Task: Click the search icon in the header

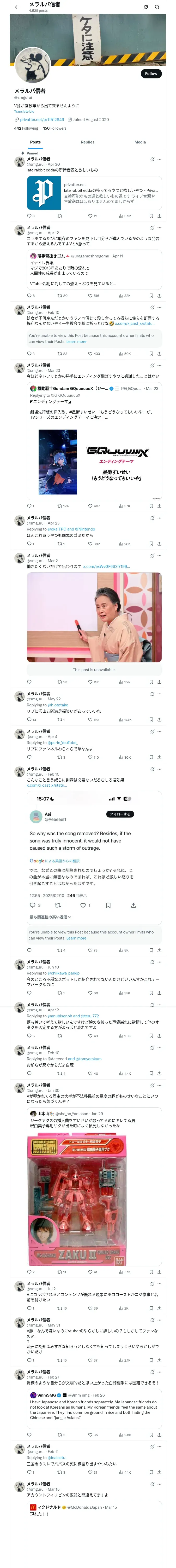Action: click(157, 7)
